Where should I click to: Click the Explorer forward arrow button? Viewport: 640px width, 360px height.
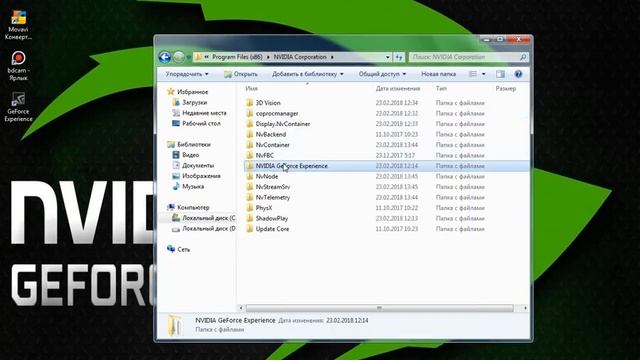point(178,57)
